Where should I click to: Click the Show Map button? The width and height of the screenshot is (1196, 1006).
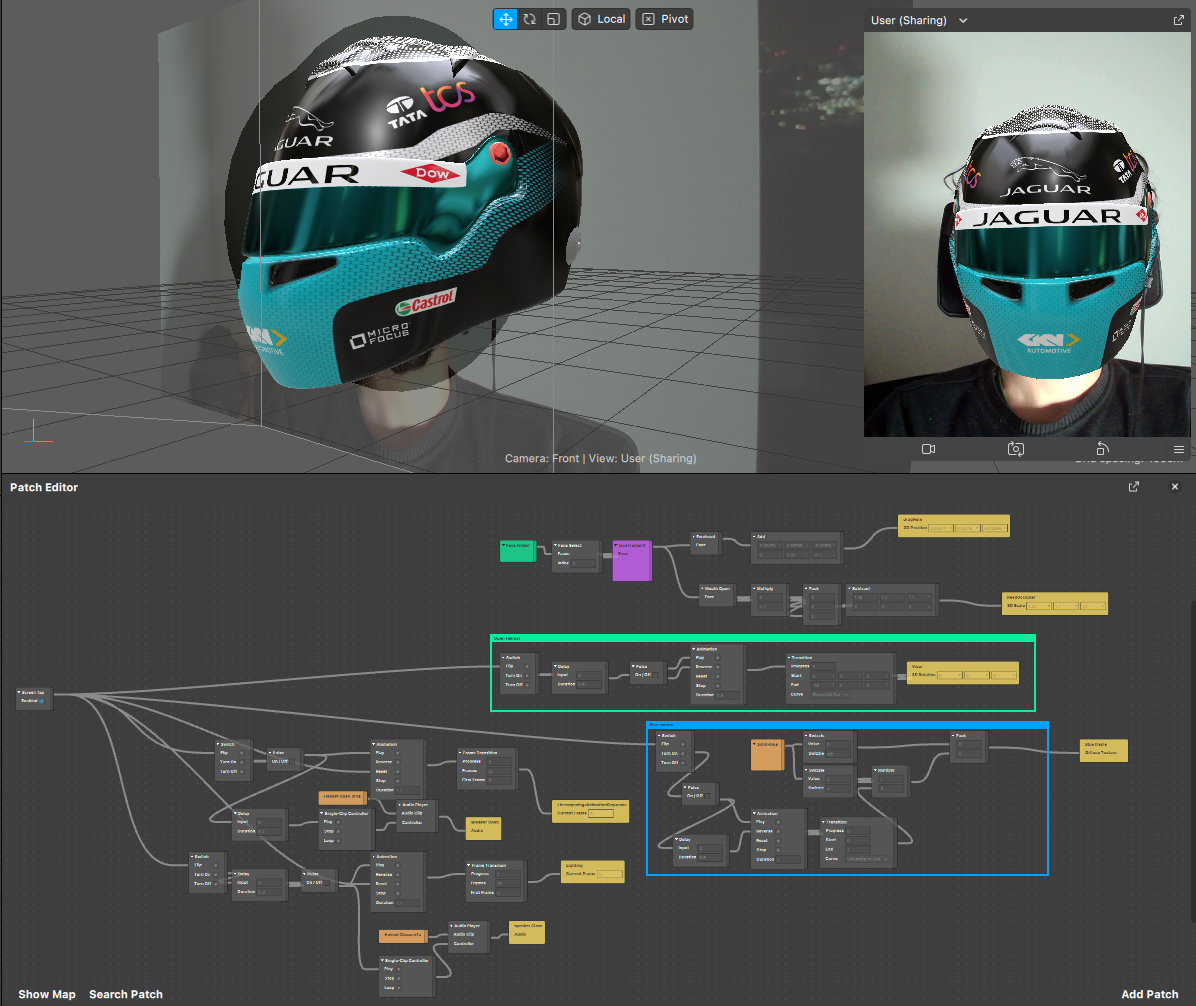(x=47, y=994)
